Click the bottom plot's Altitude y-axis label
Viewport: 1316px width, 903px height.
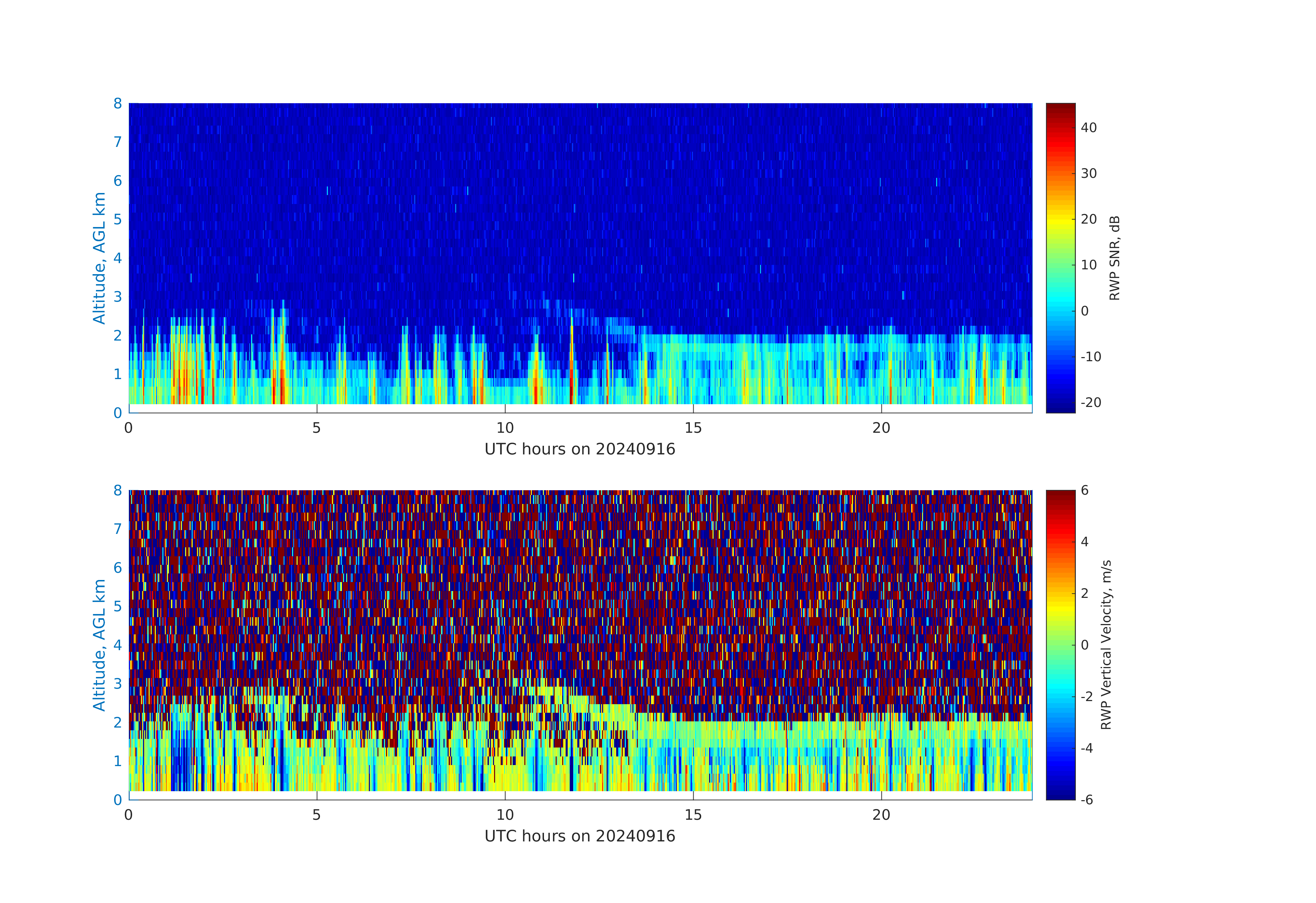pos(99,645)
